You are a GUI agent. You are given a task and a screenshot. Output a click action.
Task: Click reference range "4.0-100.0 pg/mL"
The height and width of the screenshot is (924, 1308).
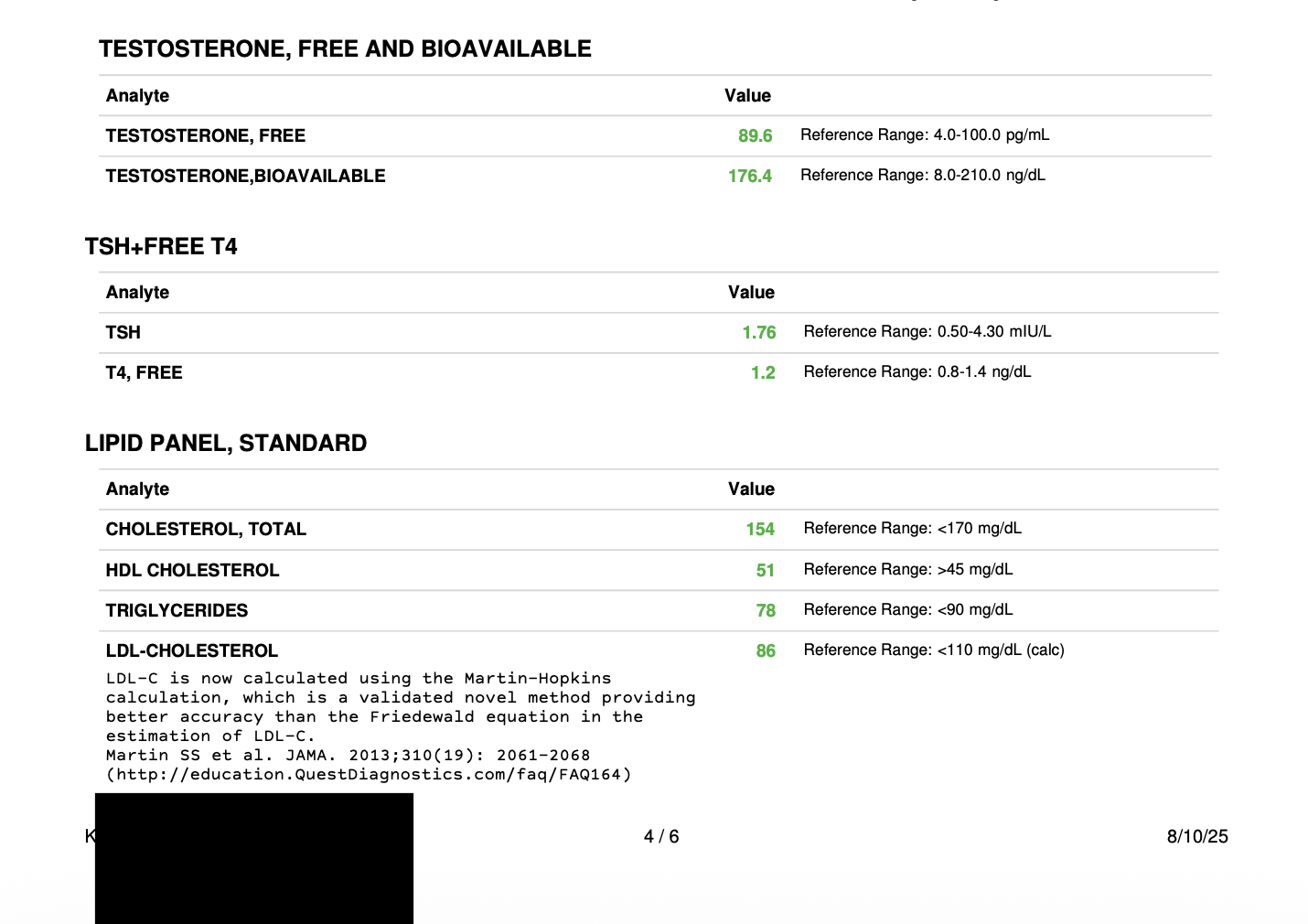(992, 134)
